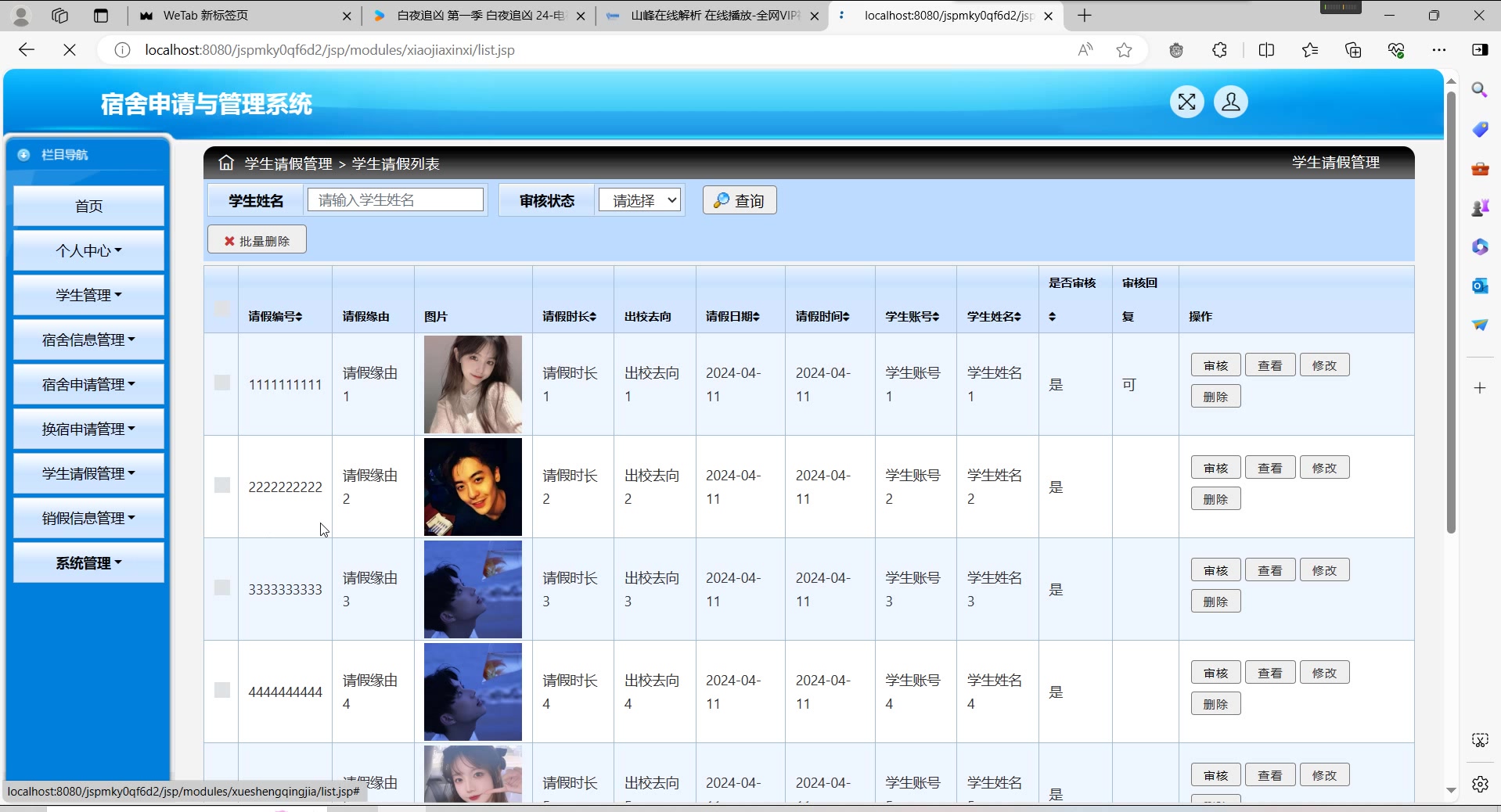Expand the 销假信息管理 sidebar menu
Viewport: 1501px width, 812px height.
point(88,518)
